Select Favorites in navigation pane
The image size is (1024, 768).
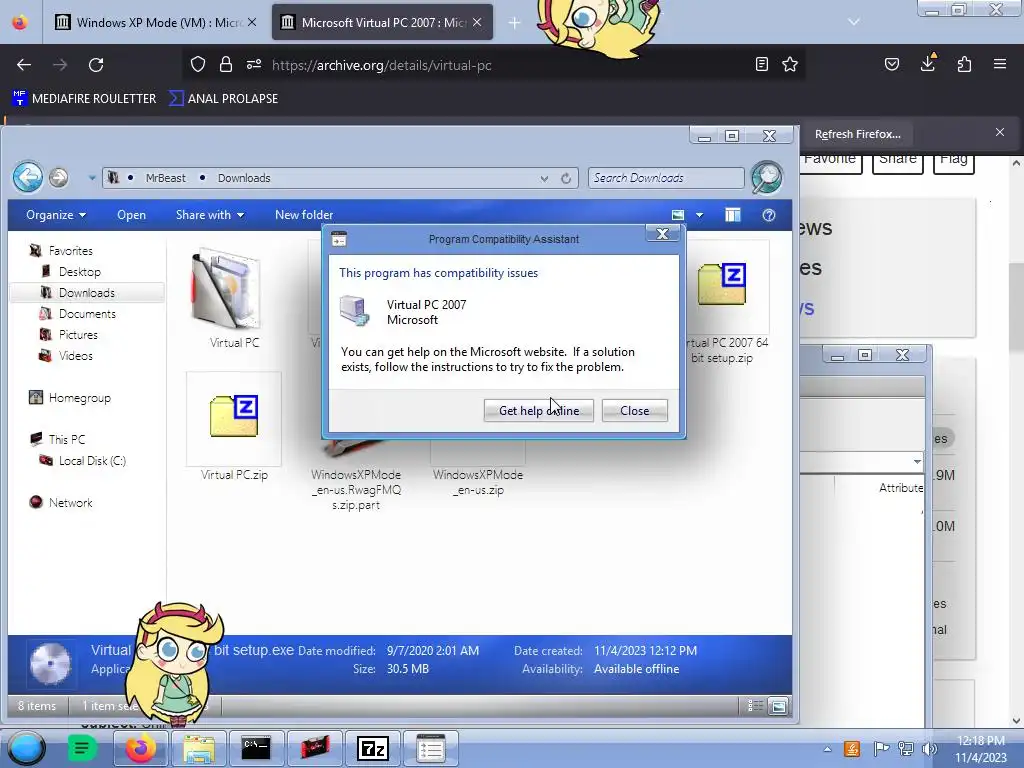click(71, 251)
